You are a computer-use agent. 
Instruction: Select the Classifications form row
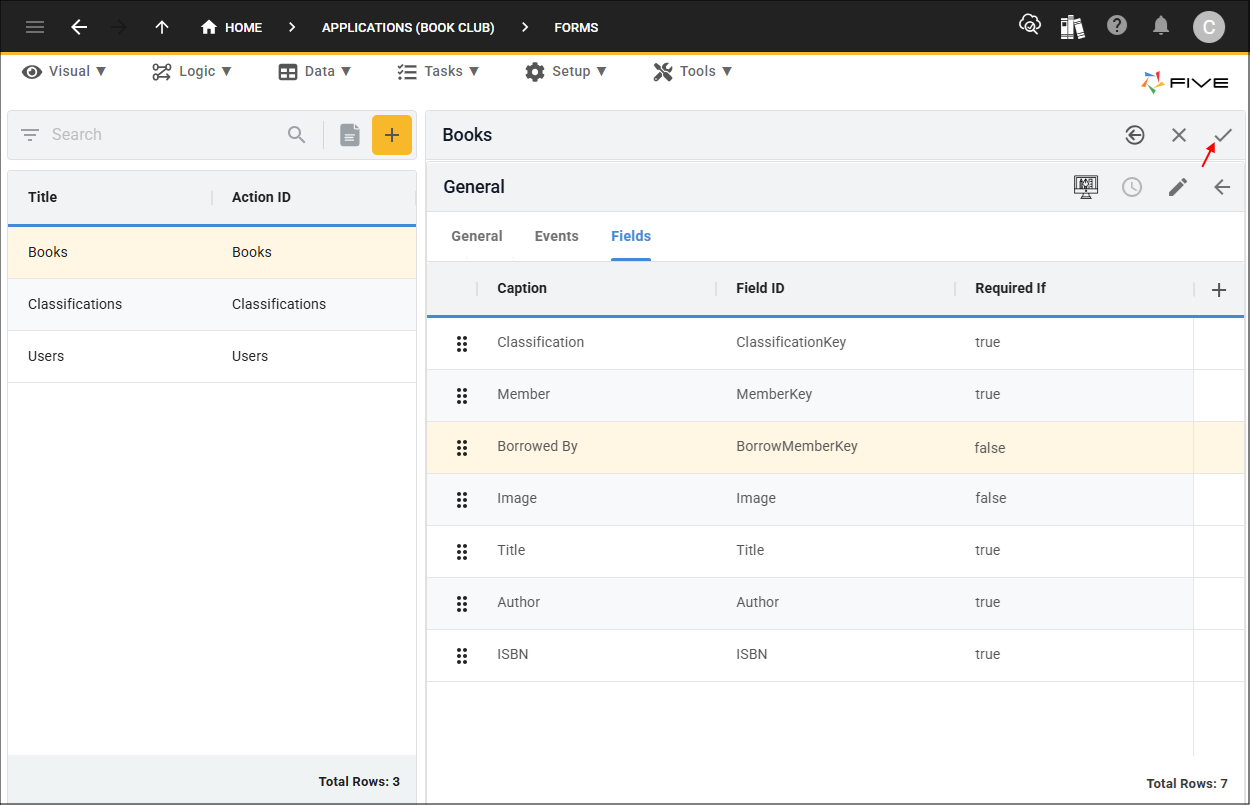click(212, 304)
